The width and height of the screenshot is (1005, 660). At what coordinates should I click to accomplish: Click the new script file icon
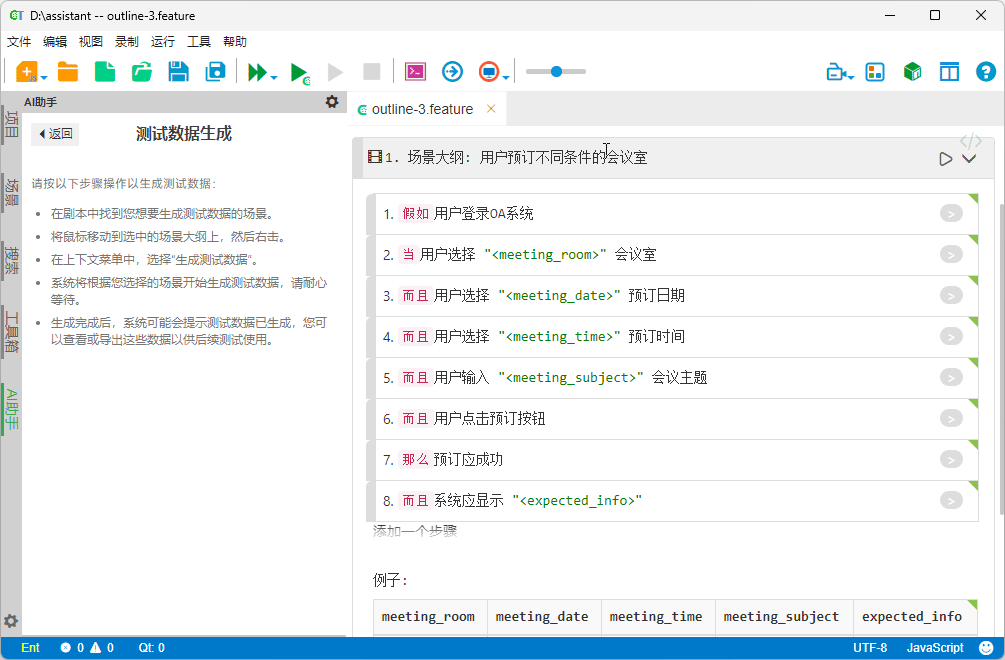point(26,72)
